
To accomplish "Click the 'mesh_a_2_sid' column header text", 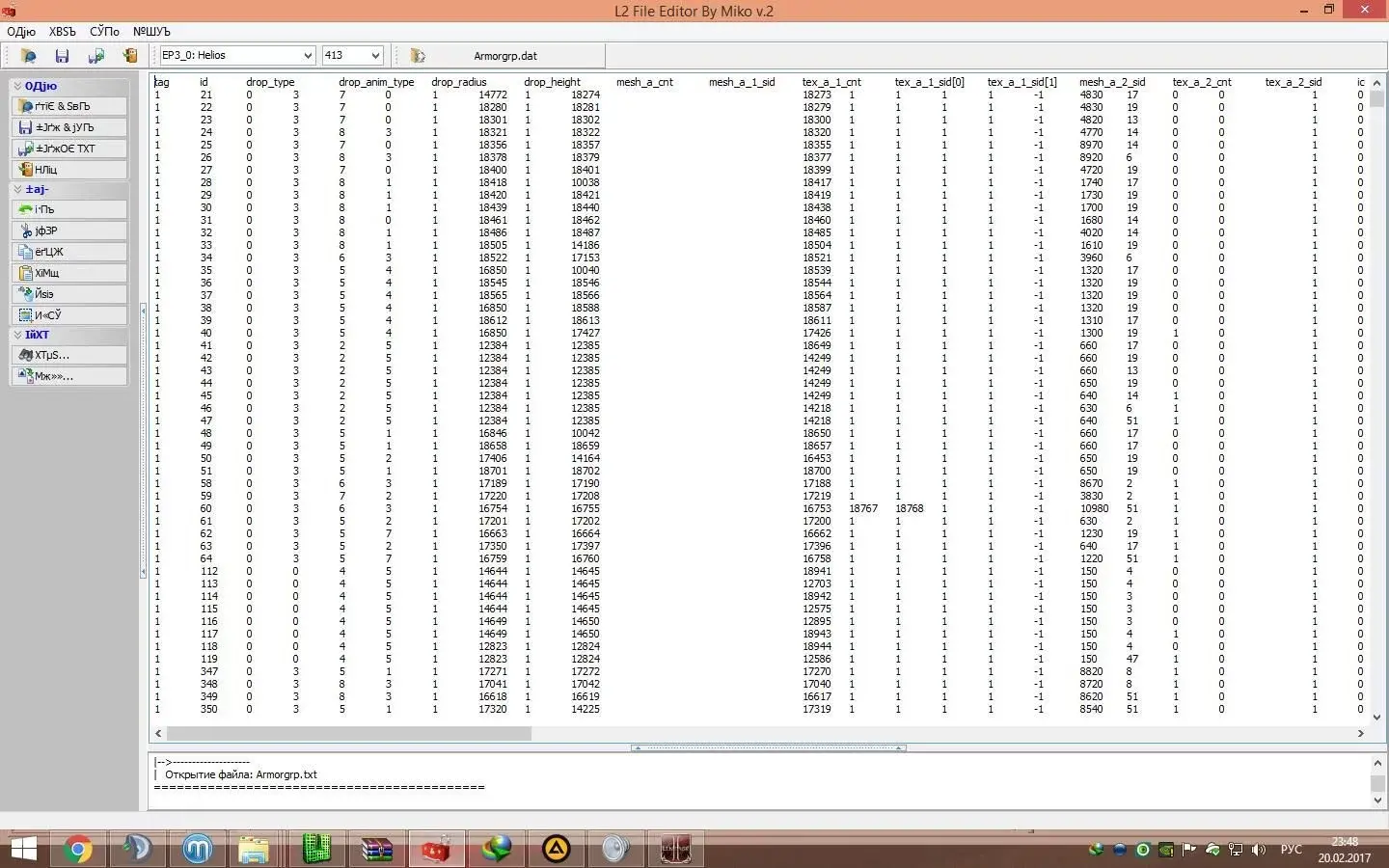I will click(1112, 82).
